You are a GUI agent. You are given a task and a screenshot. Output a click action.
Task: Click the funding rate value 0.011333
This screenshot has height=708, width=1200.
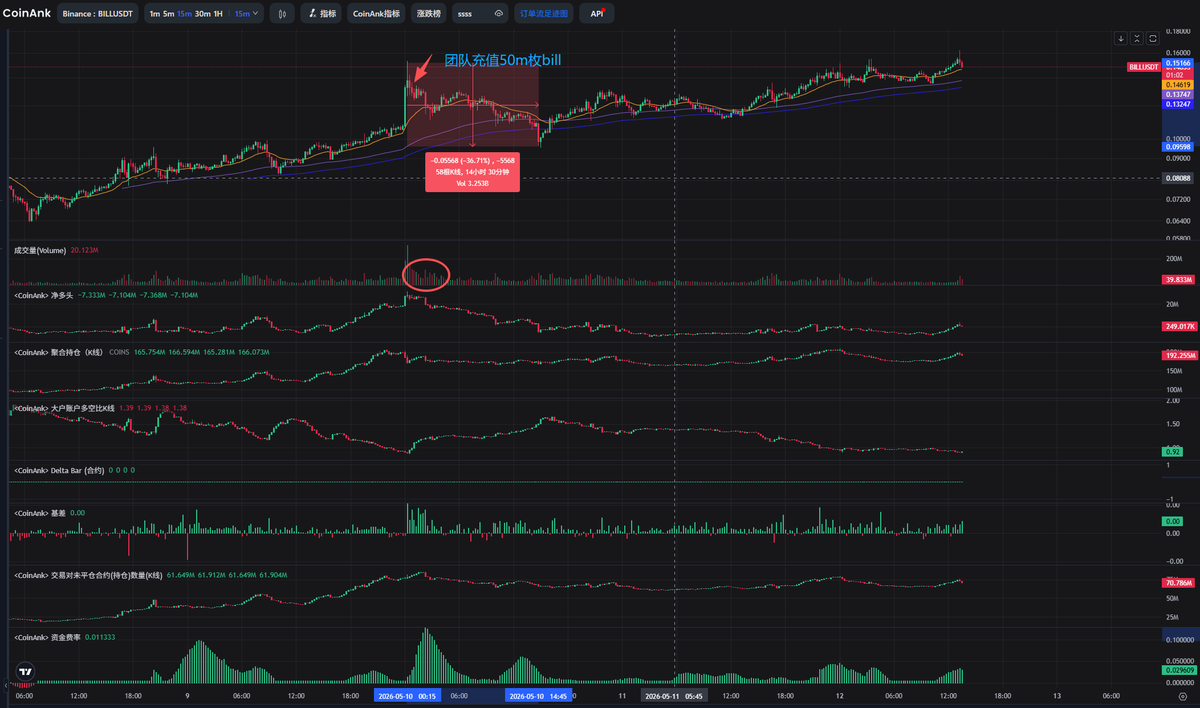click(x=100, y=637)
